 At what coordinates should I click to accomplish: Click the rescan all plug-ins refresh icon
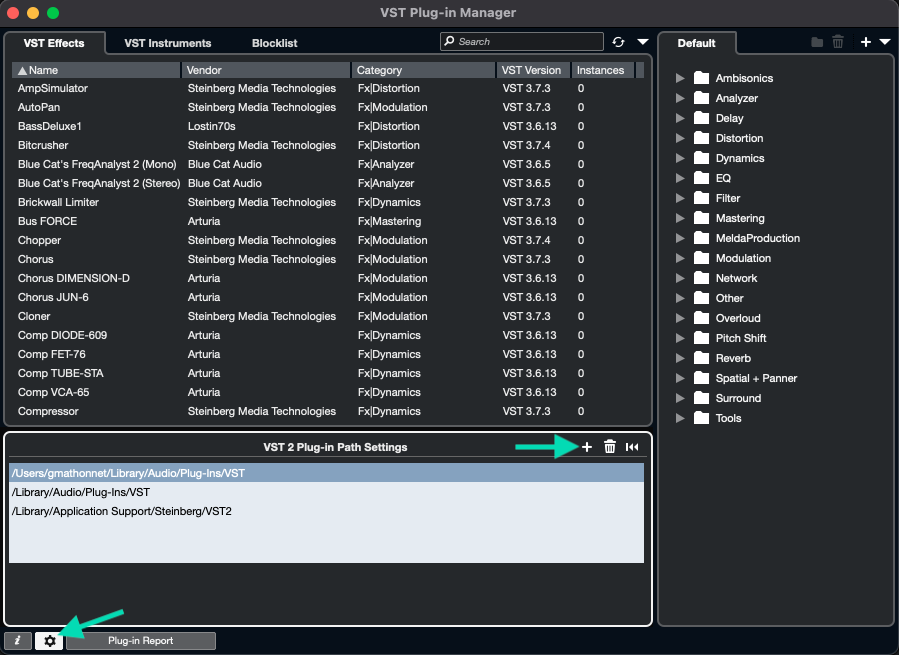pyautogui.click(x=619, y=42)
